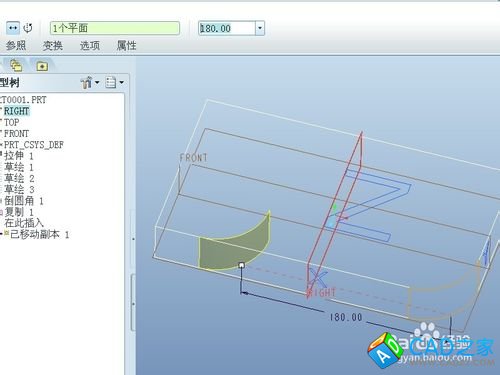The width and height of the screenshot is (500, 375).
Task: Open the 180.00 value dropdown arrow
Action: (260, 28)
